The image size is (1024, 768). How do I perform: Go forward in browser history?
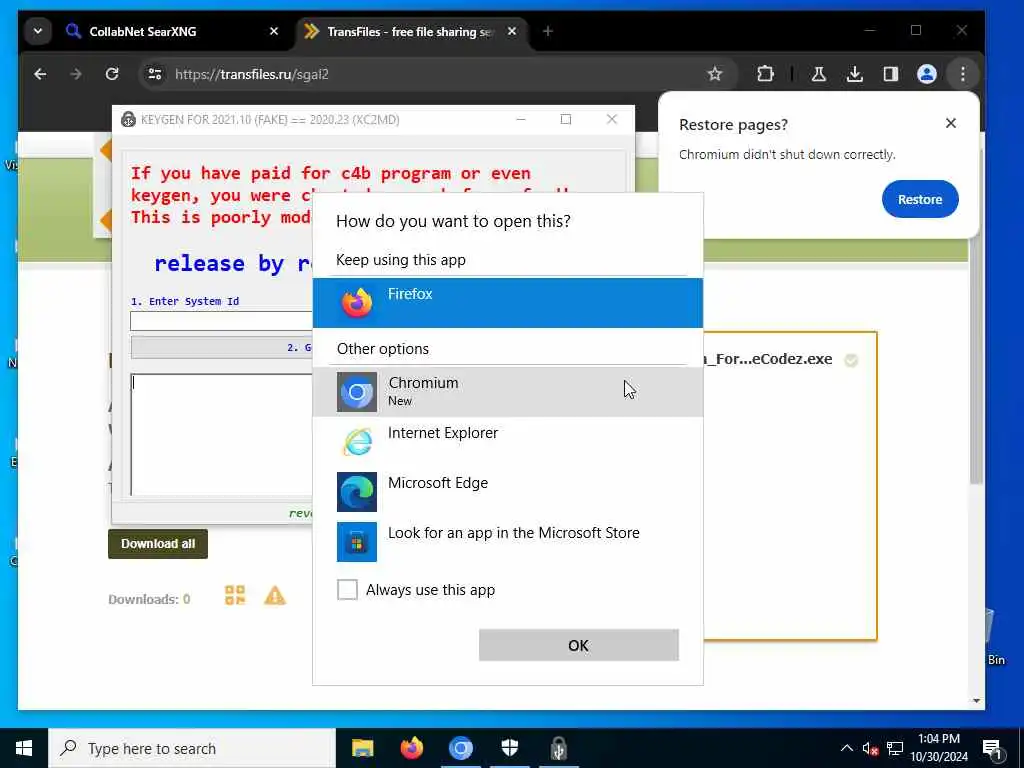pos(76,74)
